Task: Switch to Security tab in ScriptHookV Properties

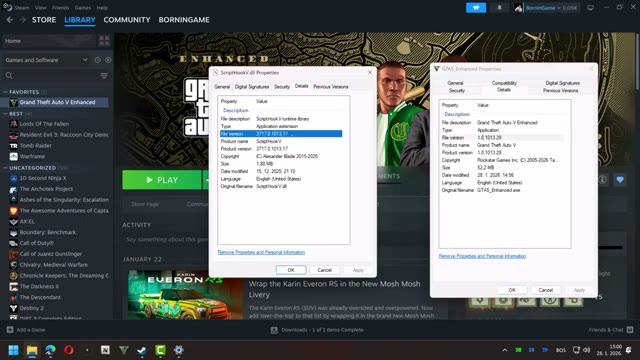Action: click(x=282, y=87)
